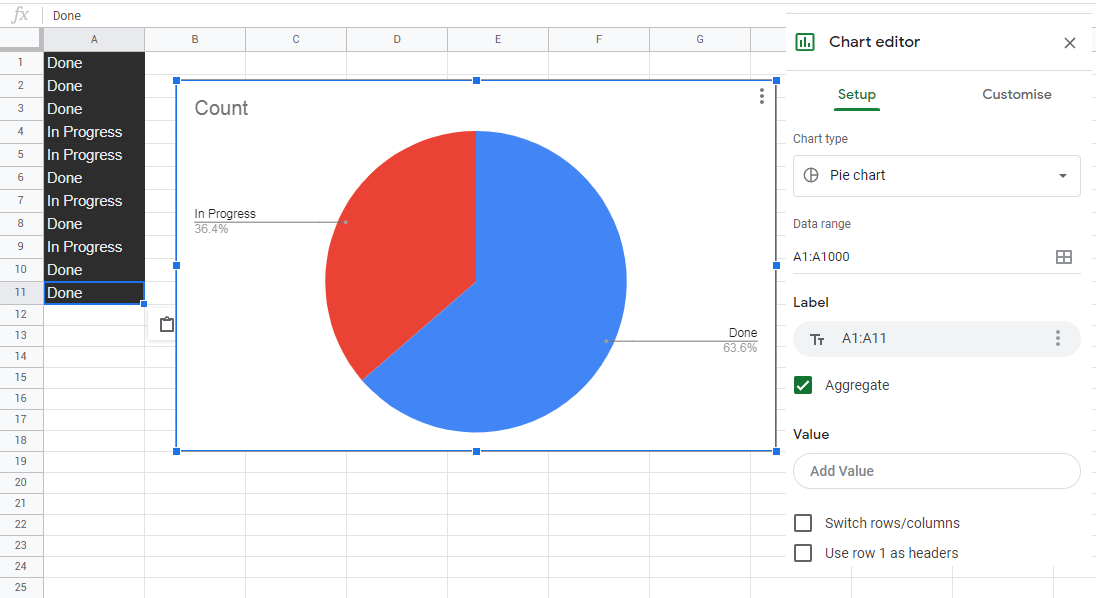Enable Use row 1 as headers

(803, 553)
